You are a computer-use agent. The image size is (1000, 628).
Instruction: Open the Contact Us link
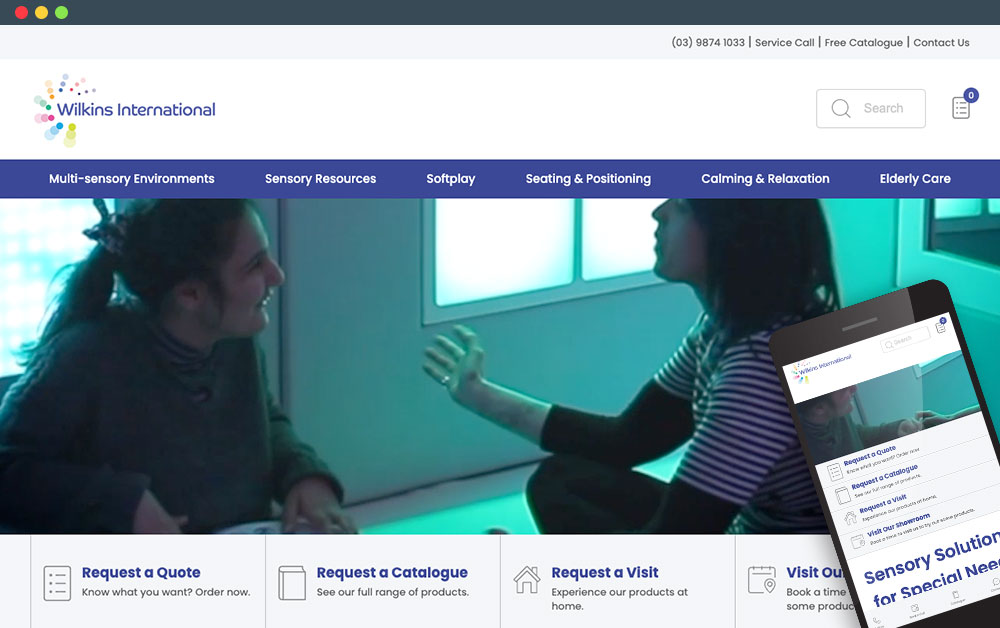tap(941, 43)
